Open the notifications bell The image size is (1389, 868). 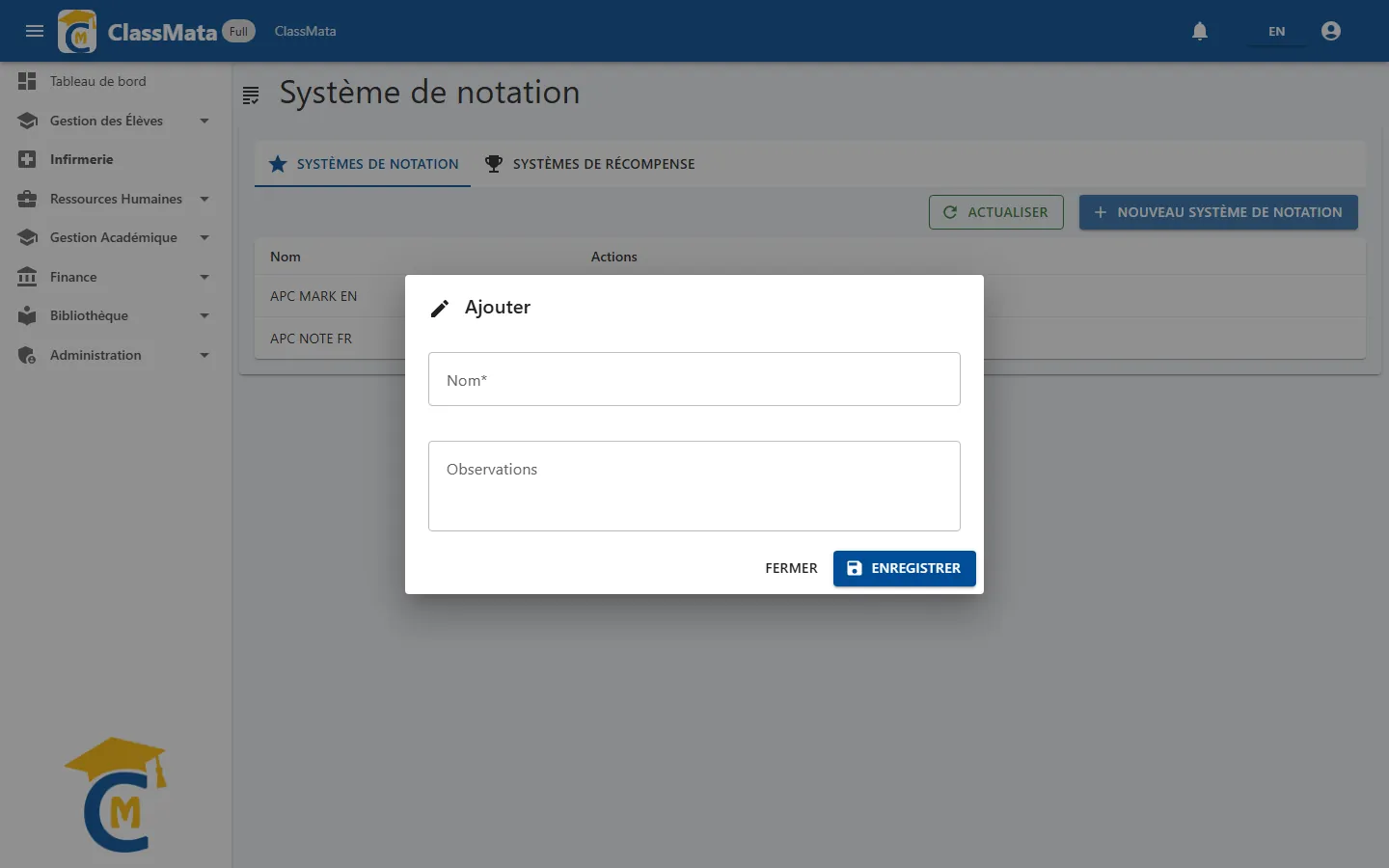tap(1200, 31)
